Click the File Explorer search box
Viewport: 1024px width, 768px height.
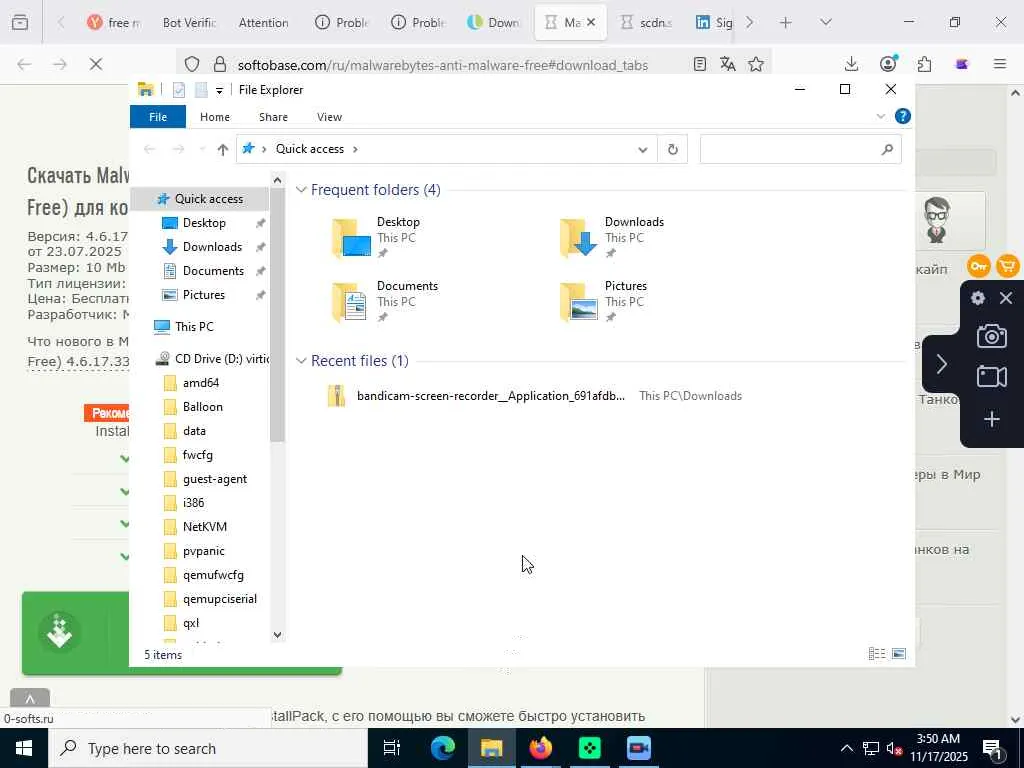coord(801,150)
